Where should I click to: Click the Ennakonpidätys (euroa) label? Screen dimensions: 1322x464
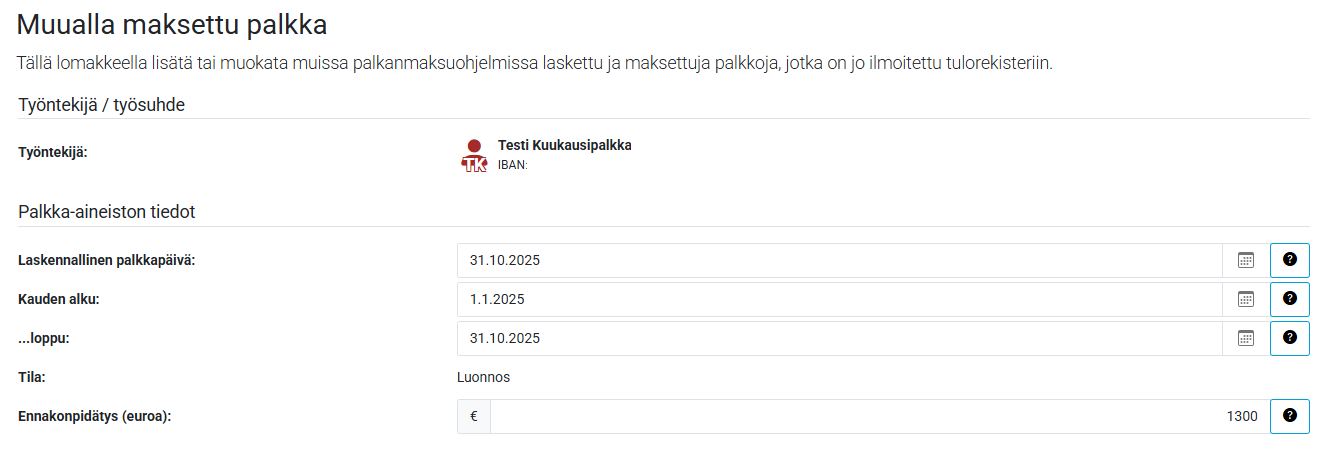click(x=95, y=416)
